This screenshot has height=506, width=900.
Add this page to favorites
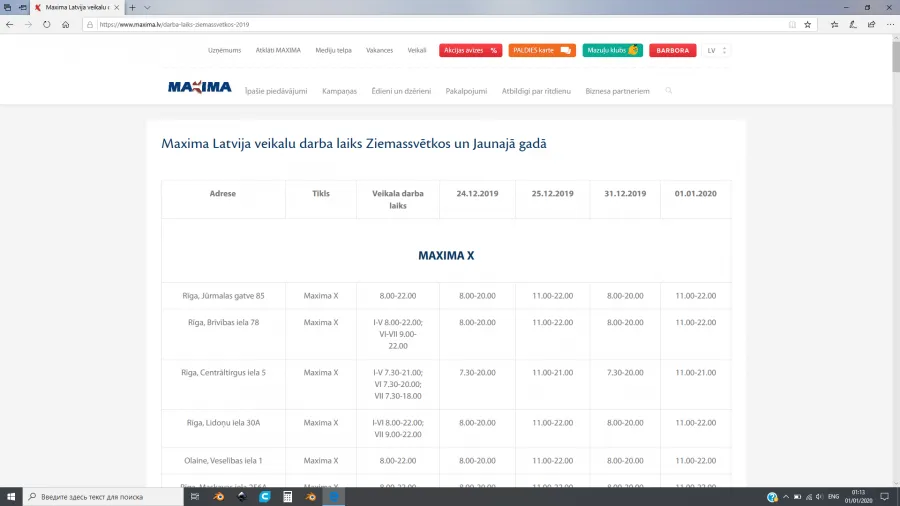(x=808, y=25)
